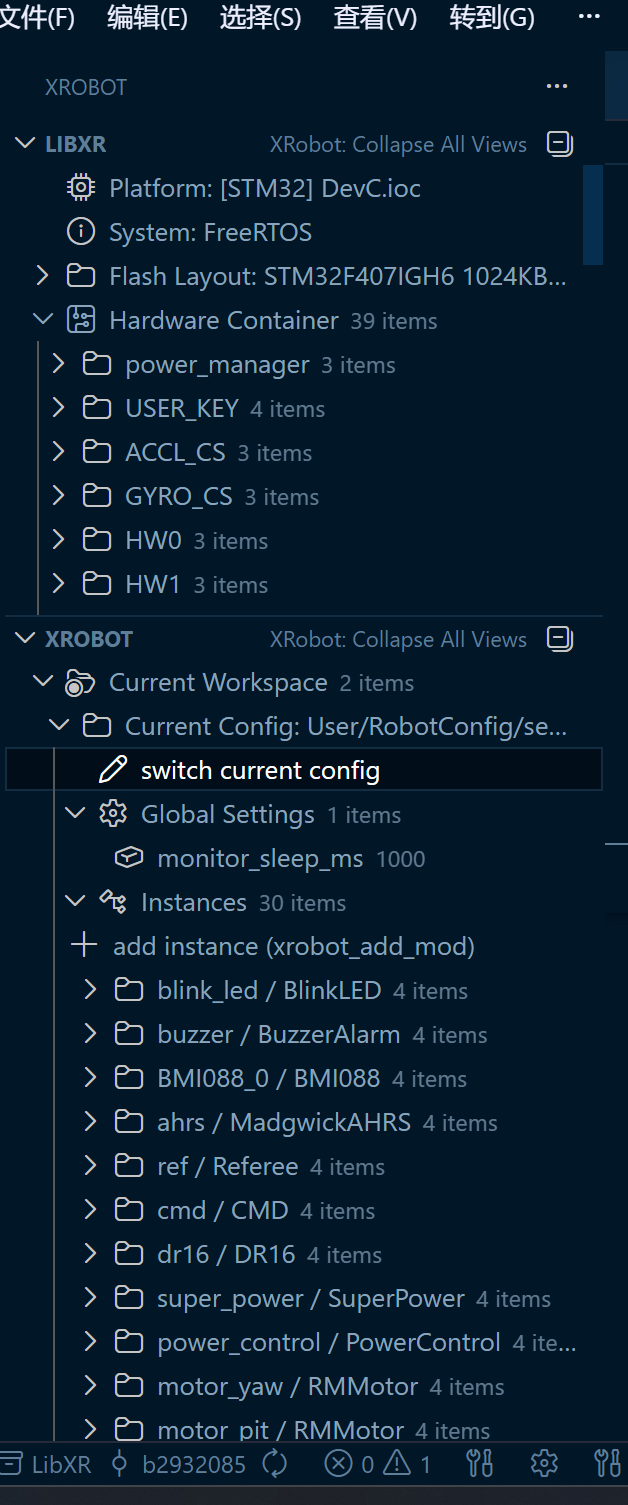
Task: Expand the power_manager folder
Action: 57,363
